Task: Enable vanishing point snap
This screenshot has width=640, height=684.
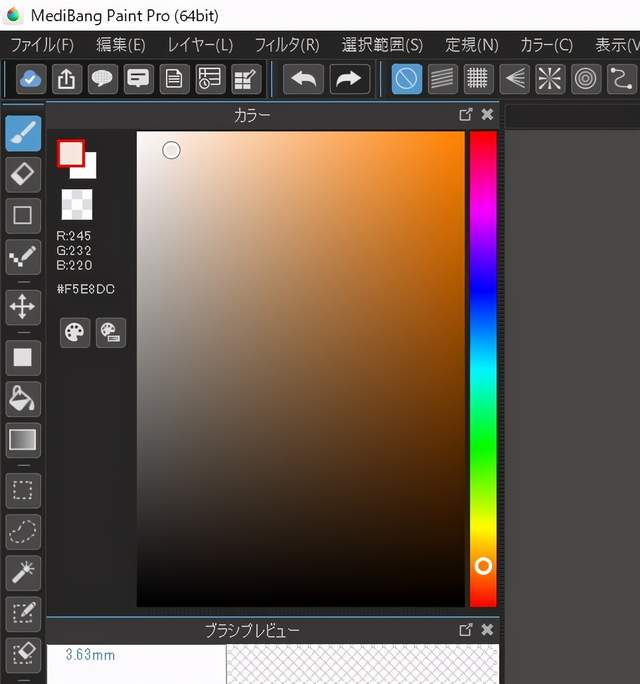Action: coord(514,79)
